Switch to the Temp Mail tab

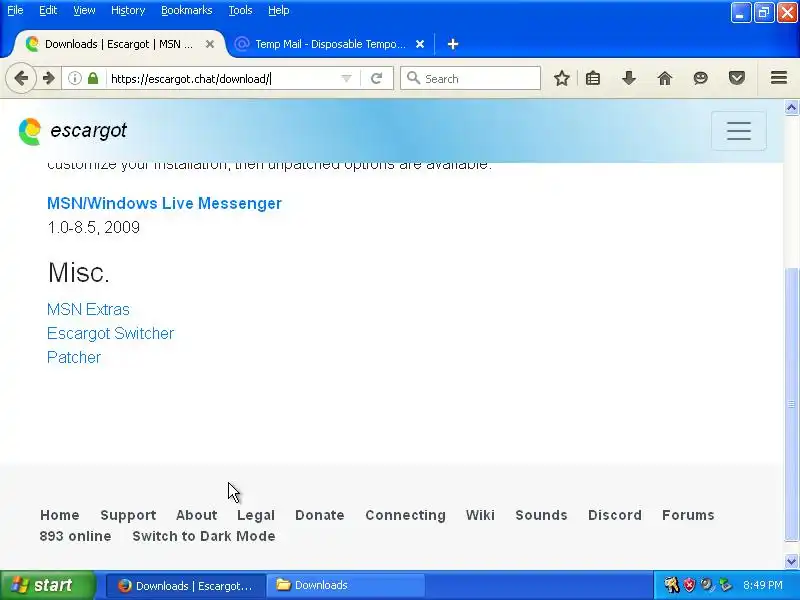(x=329, y=44)
